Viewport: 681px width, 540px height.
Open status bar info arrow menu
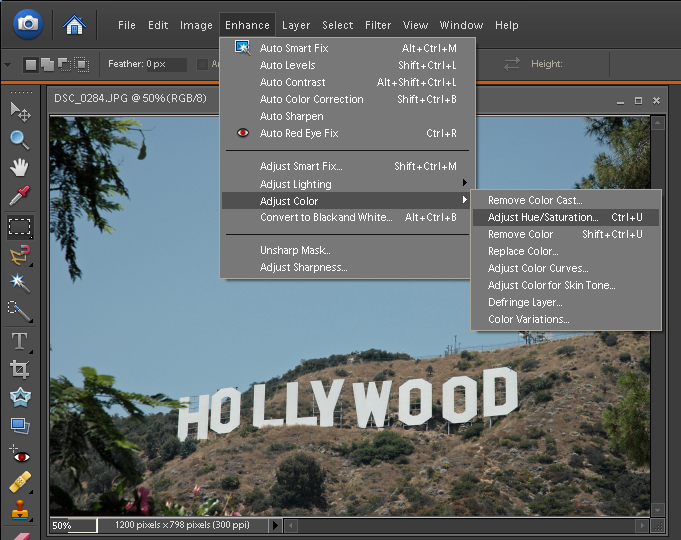coord(277,525)
